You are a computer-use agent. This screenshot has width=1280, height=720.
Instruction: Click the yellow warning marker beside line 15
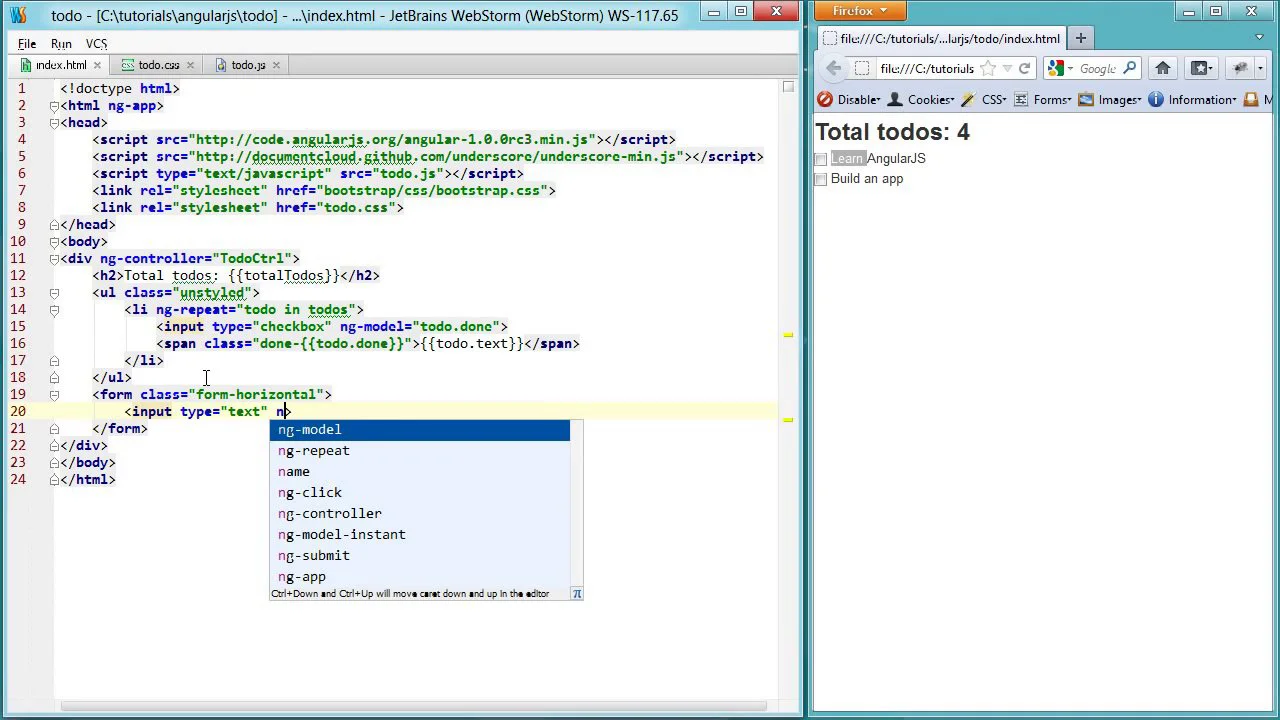coord(788,335)
